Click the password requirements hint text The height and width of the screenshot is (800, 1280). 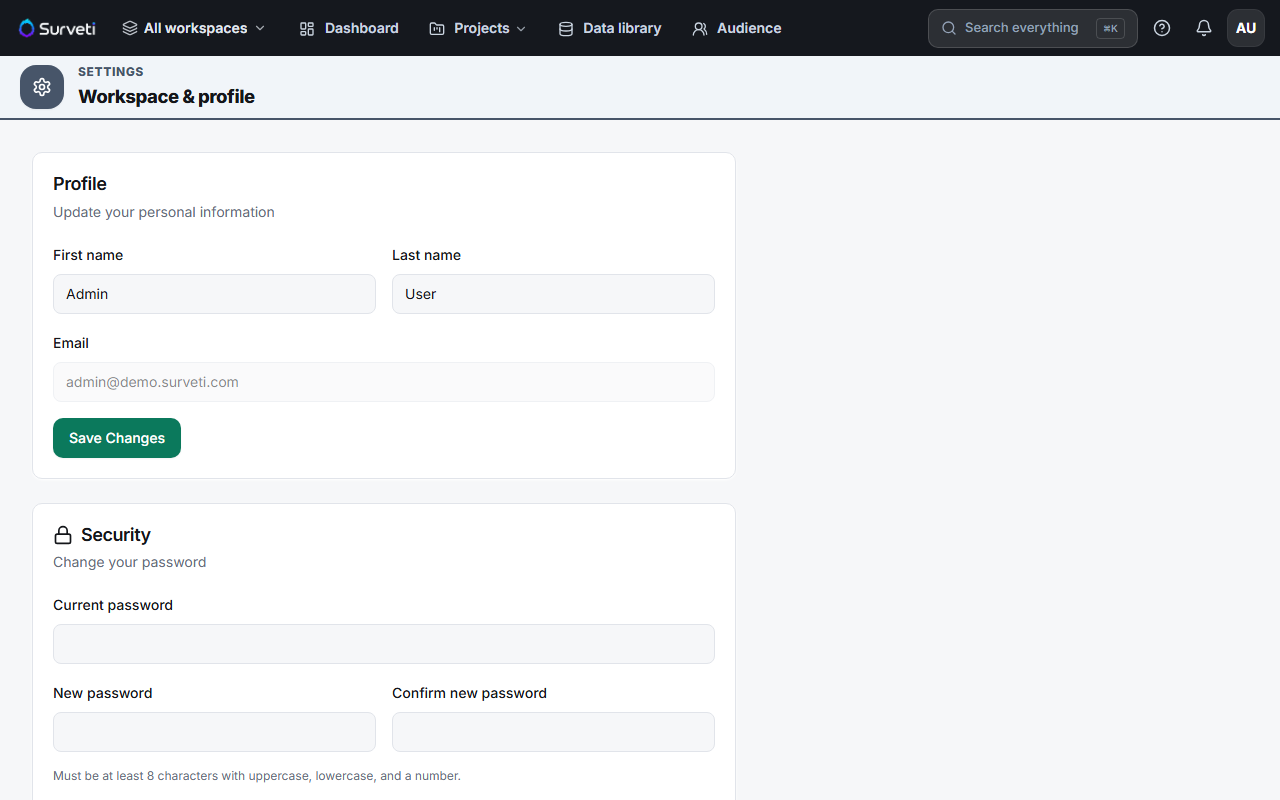click(x=257, y=776)
